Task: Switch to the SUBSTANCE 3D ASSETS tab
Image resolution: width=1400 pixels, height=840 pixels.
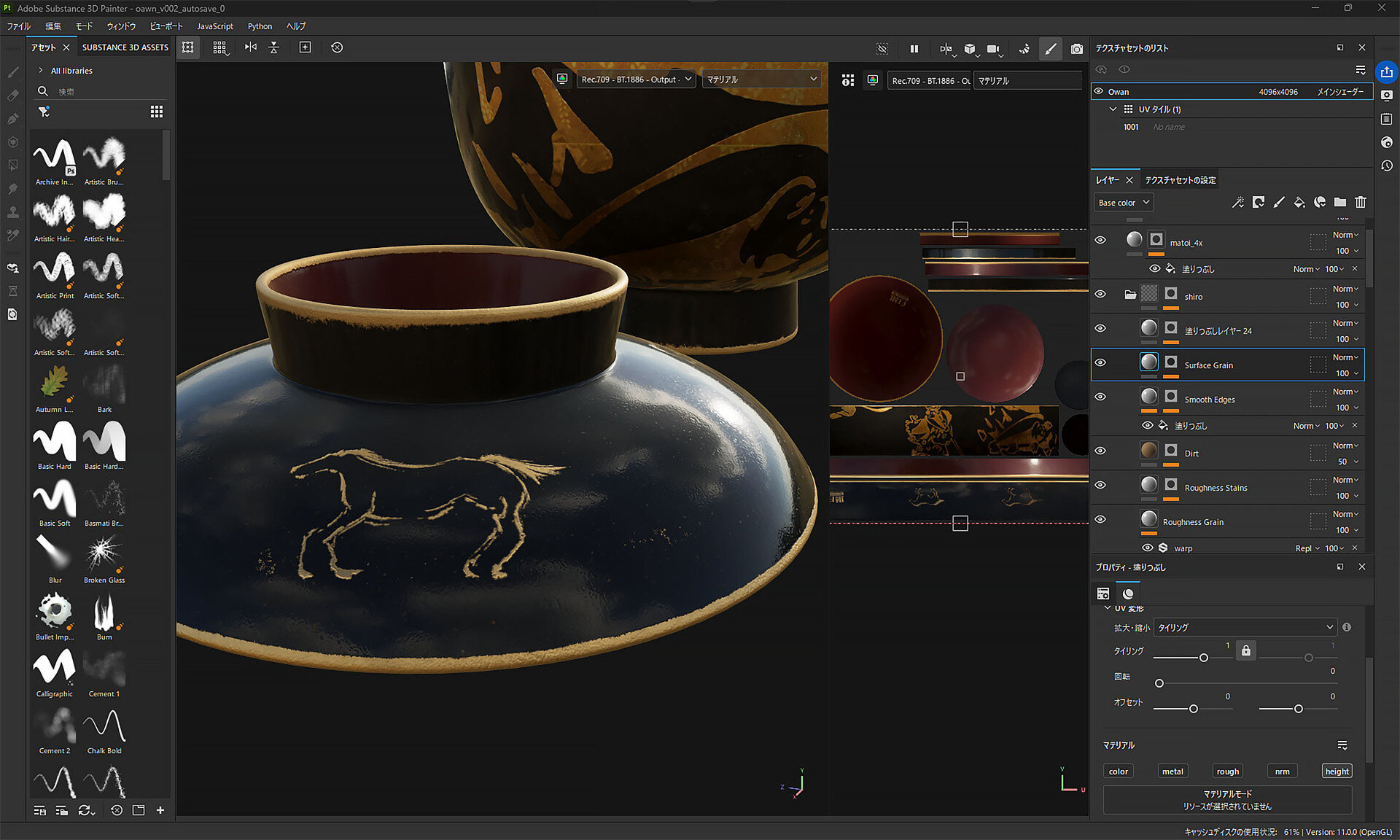Action: point(125,47)
